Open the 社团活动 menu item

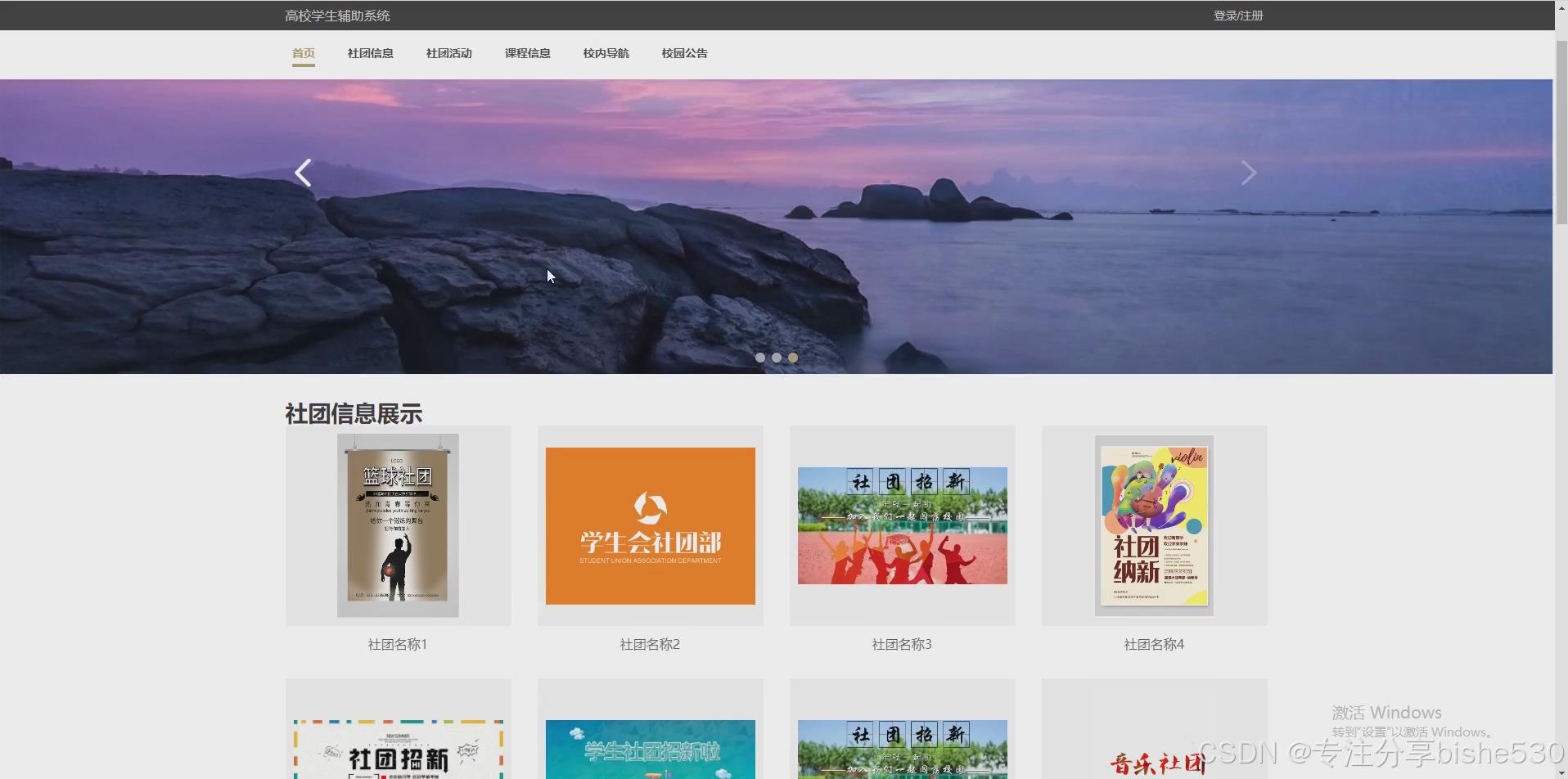pyautogui.click(x=449, y=53)
